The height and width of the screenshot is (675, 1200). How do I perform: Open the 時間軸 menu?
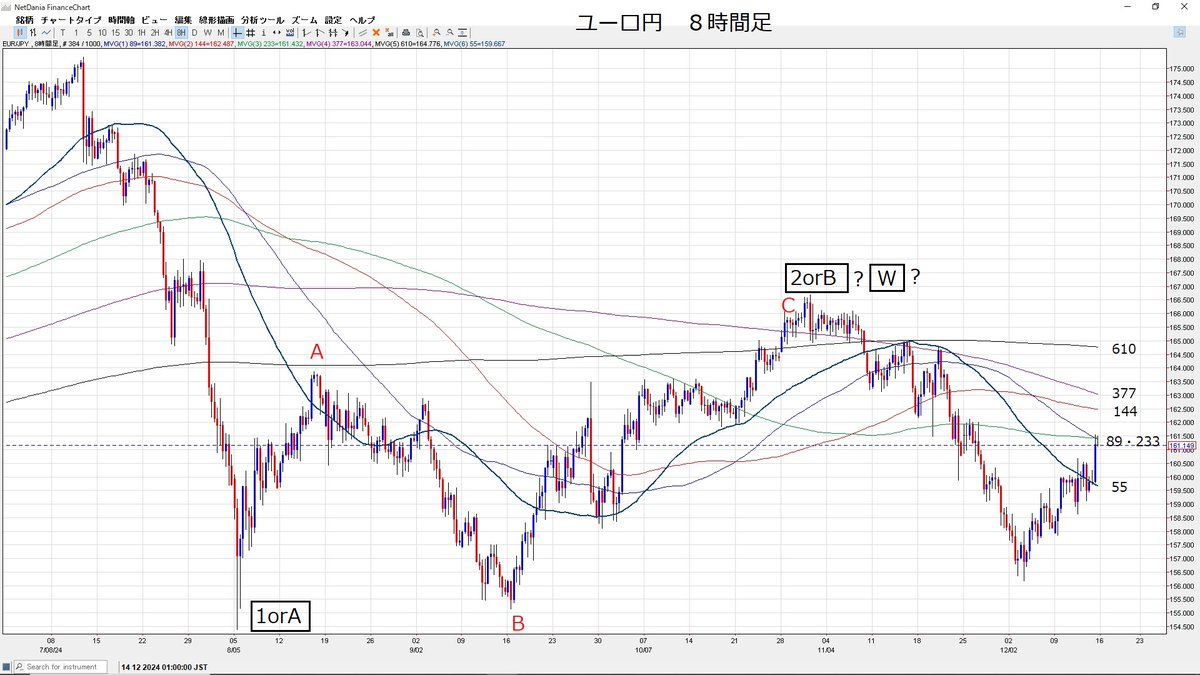(x=121, y=20)
